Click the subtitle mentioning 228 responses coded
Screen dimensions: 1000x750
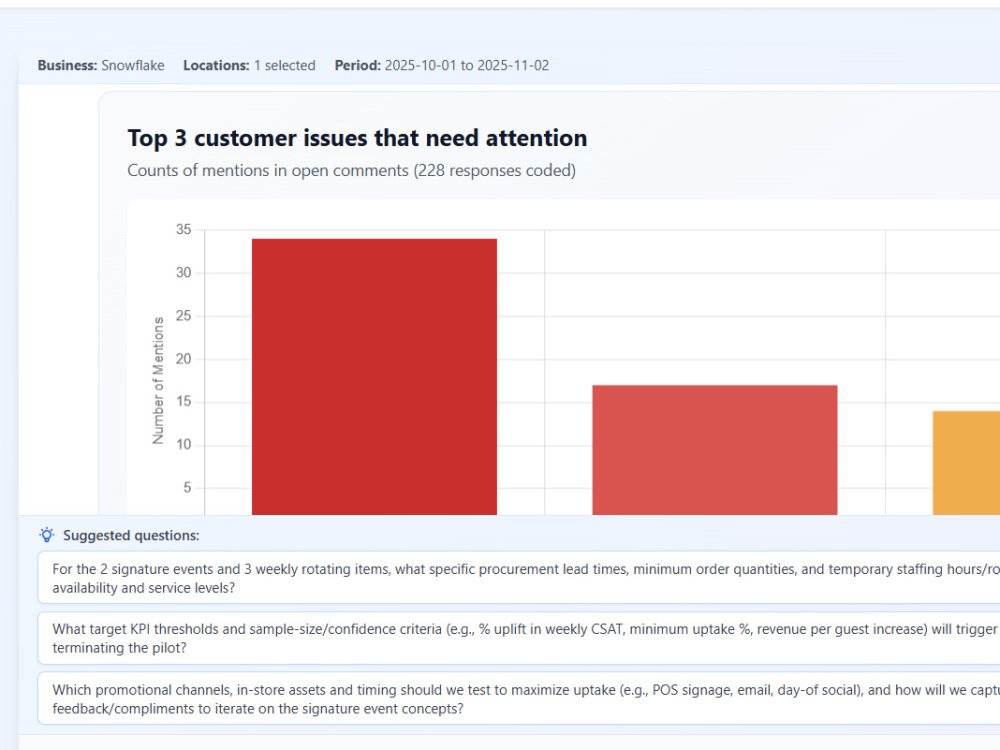[351, 170]
